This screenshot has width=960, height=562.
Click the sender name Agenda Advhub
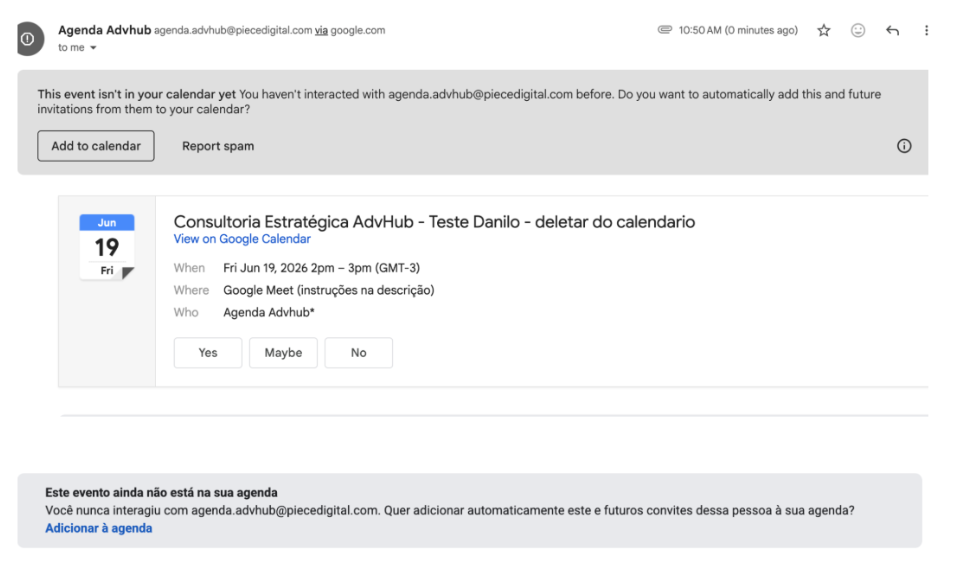click(x=105, y=30)
